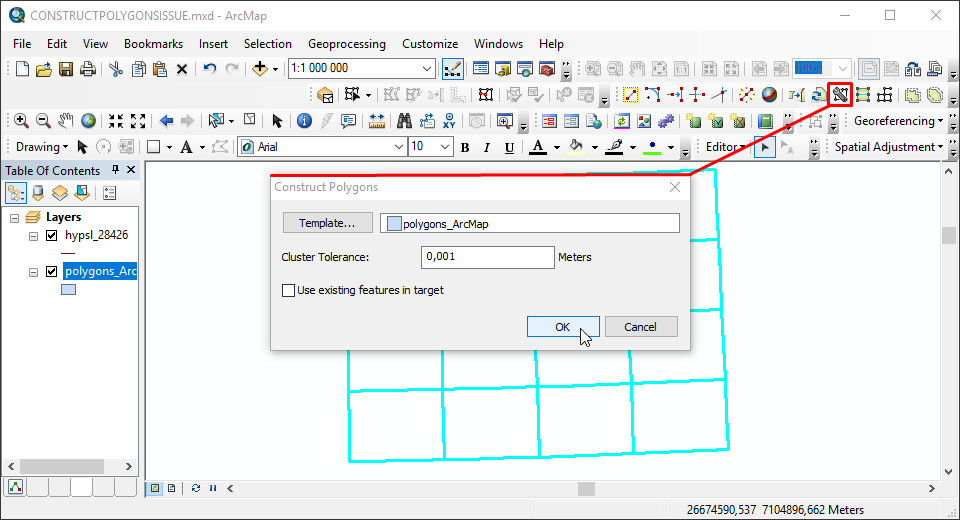Zoom to full extent globe

click(x=88, y=121)
